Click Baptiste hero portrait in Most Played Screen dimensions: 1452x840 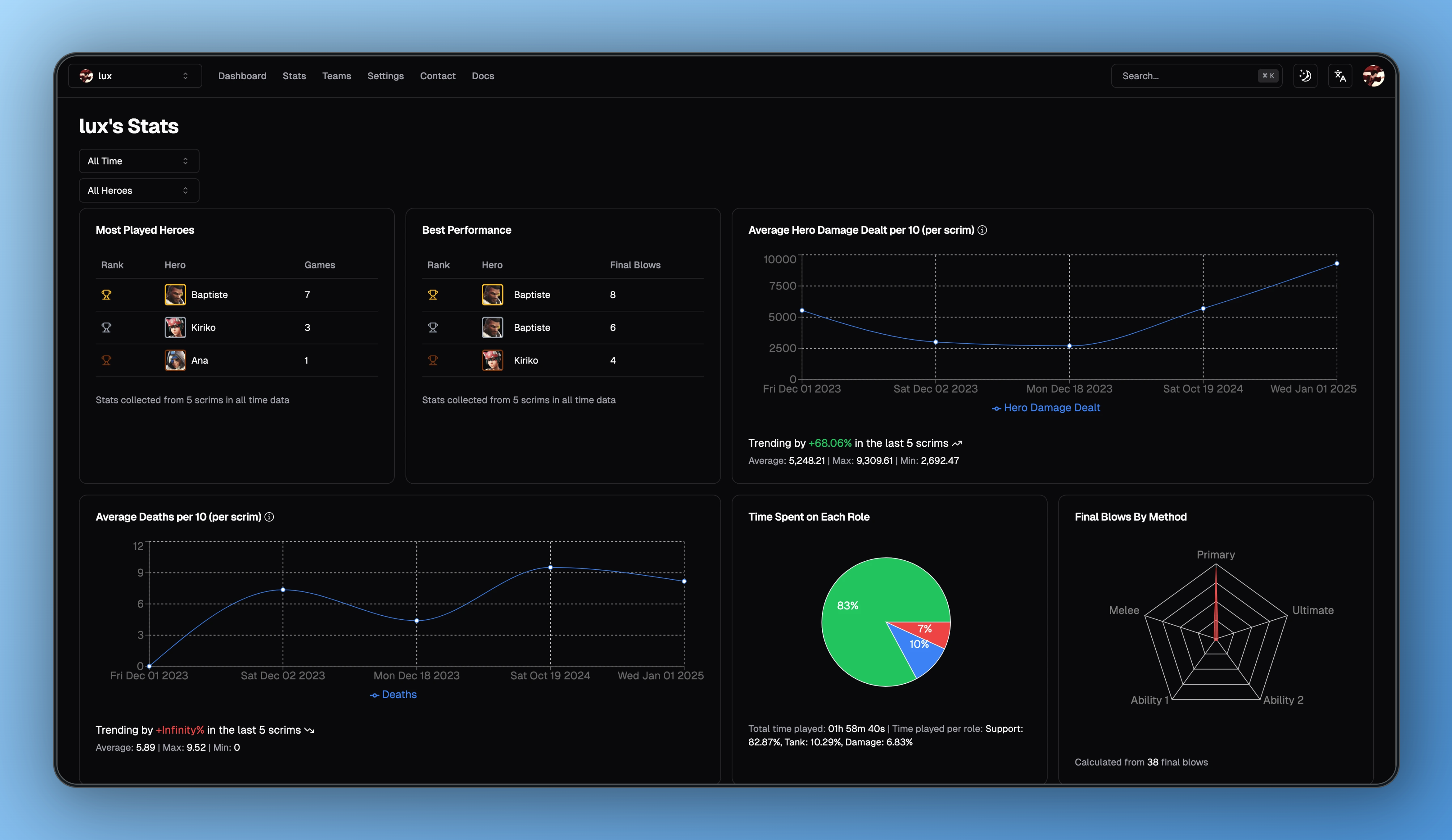pyautogui.click(x=175, y=294)
